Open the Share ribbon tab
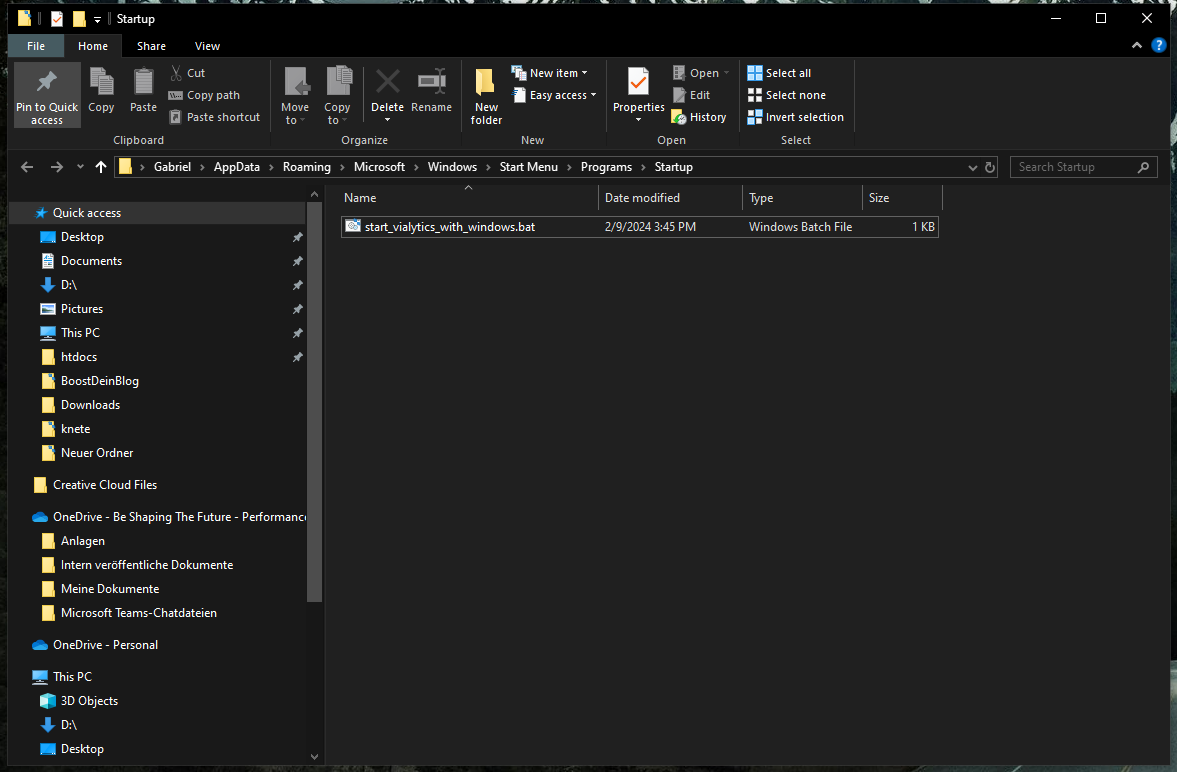The image size is (1177, 772). click(x=151, y=46)
